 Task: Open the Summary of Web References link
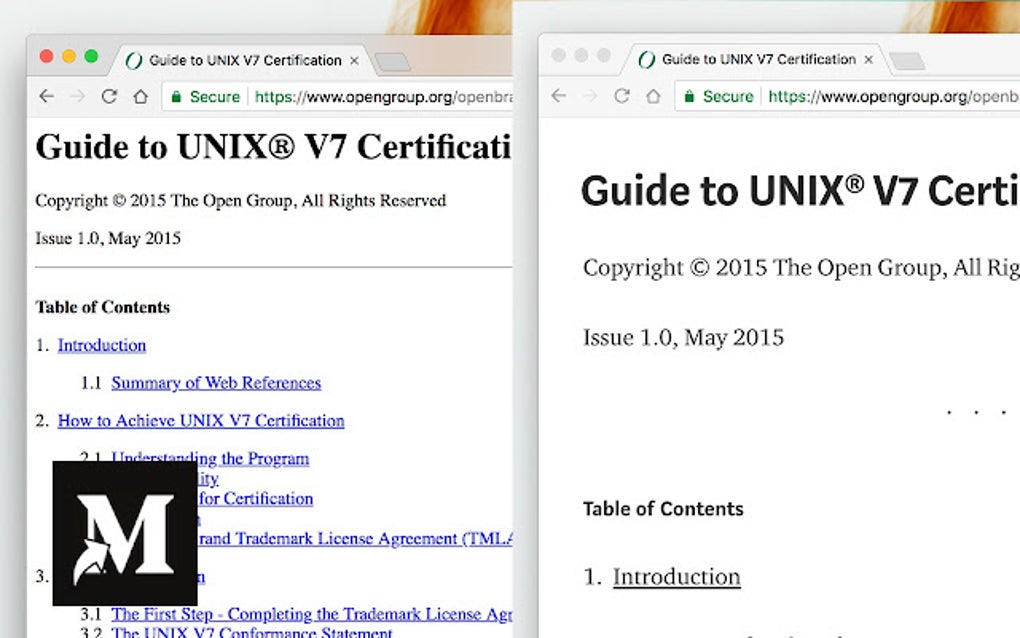[216, 382]
